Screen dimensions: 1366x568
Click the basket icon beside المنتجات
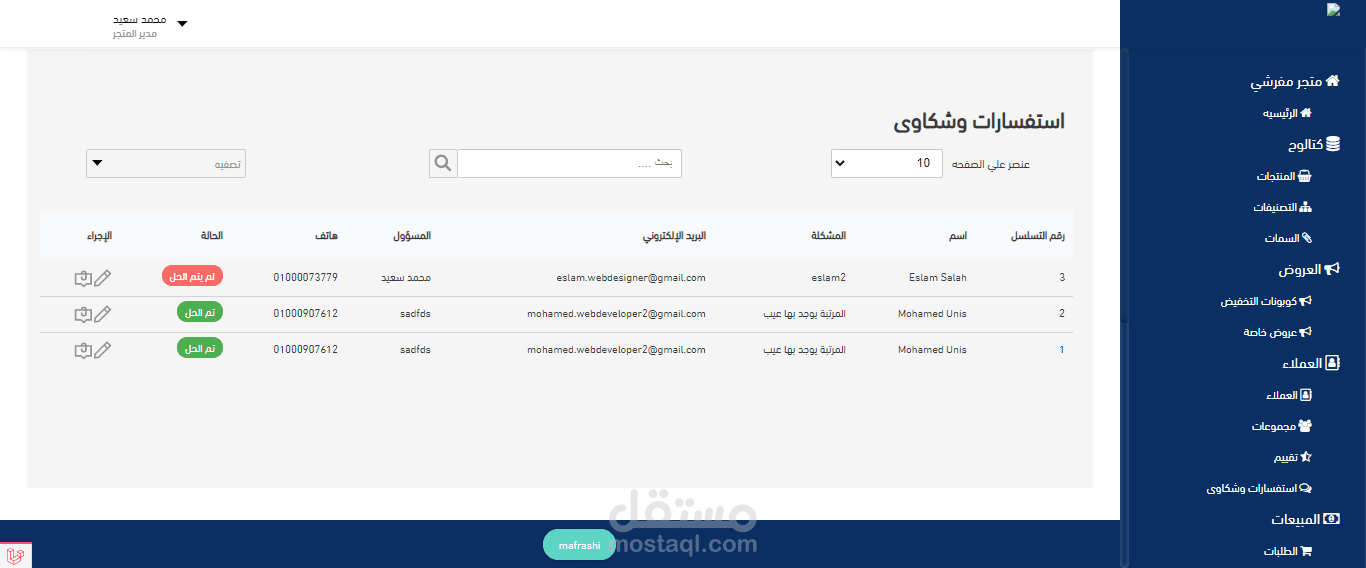click(x=1304, y=176)
